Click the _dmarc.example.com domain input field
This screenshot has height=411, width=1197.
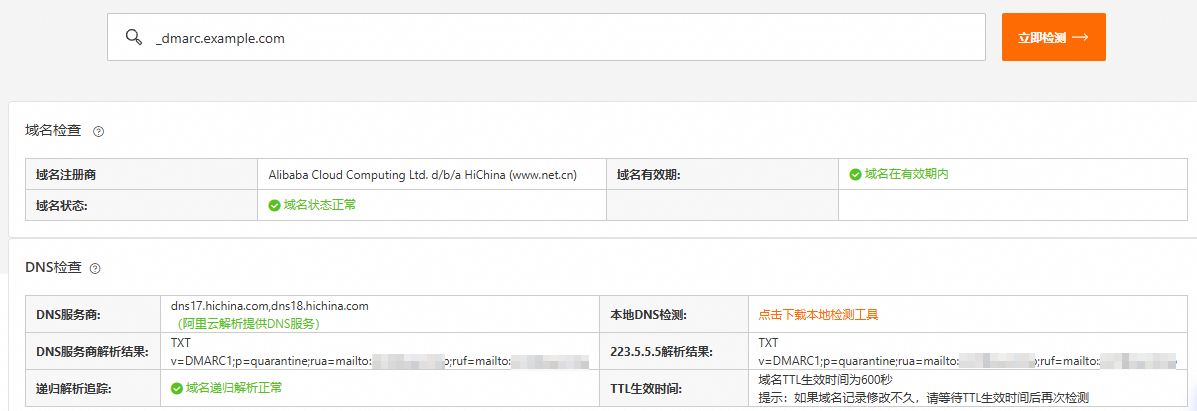[560, 37]
